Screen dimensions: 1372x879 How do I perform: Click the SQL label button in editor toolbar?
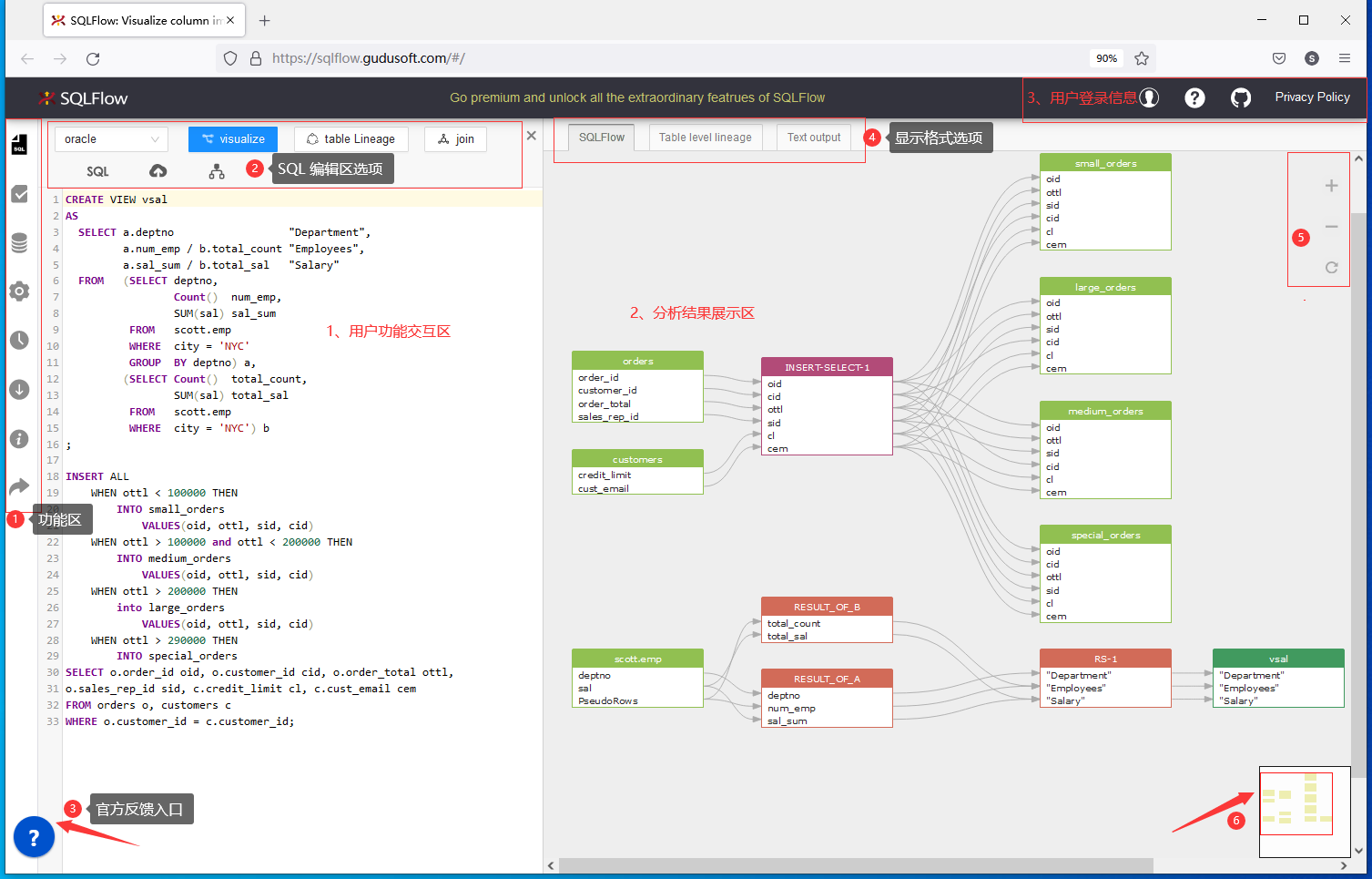pos(97,171)
